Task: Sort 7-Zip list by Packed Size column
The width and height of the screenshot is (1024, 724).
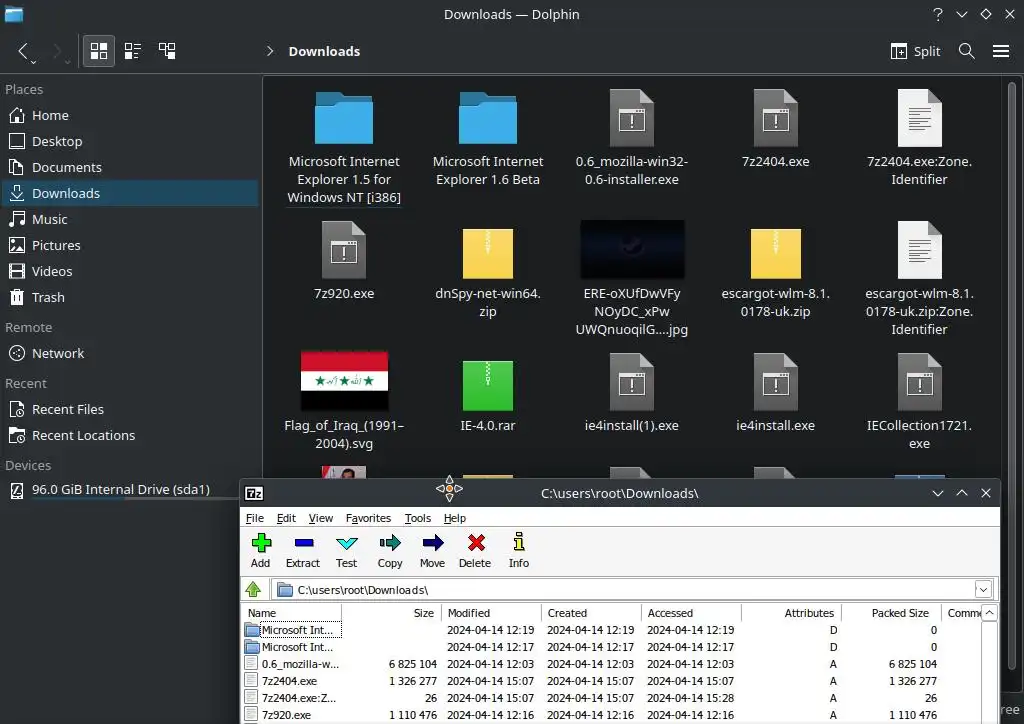Action: 891,613
